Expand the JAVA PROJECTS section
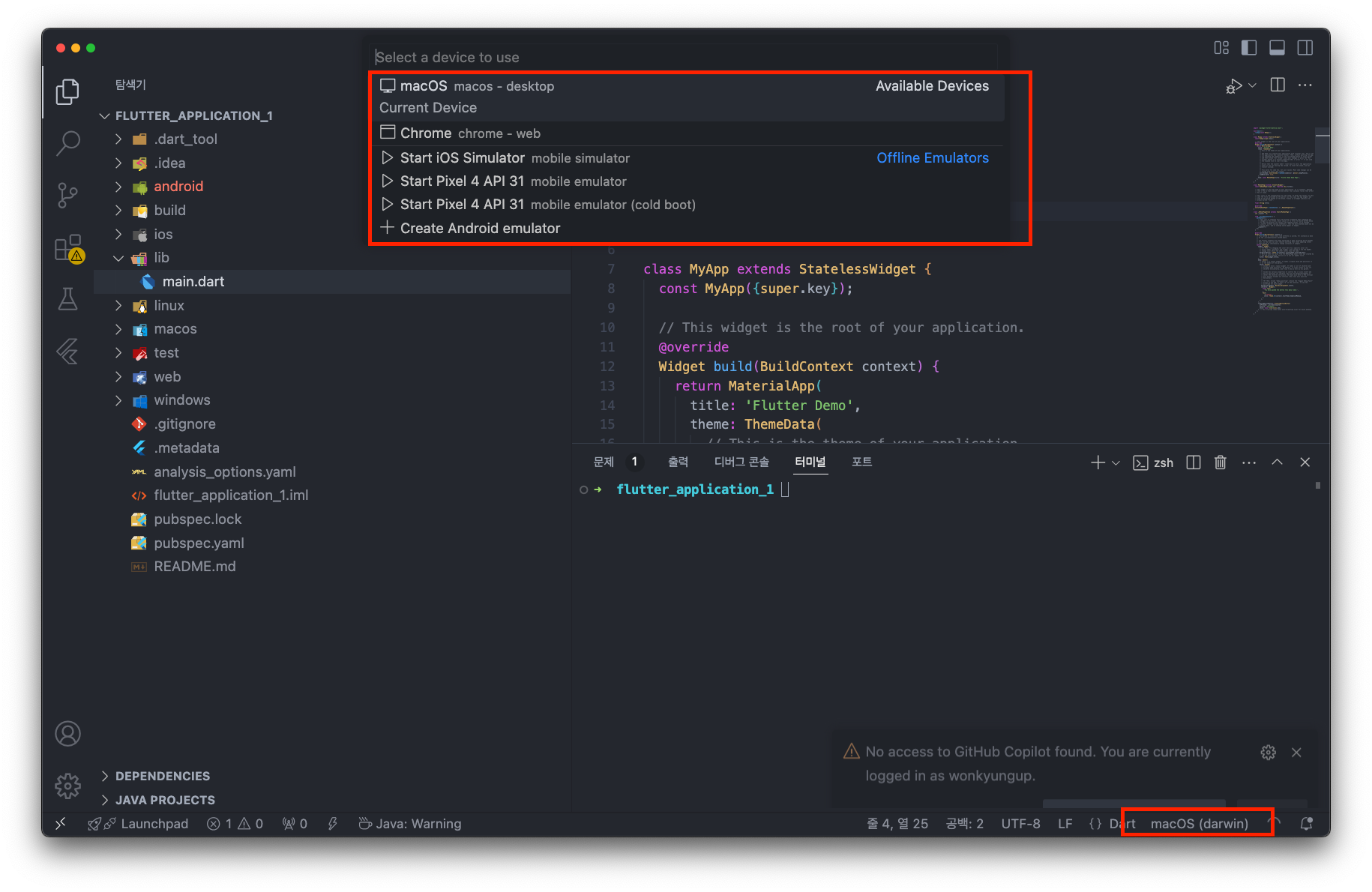1372x892 pixels. (x=165, y=800)
